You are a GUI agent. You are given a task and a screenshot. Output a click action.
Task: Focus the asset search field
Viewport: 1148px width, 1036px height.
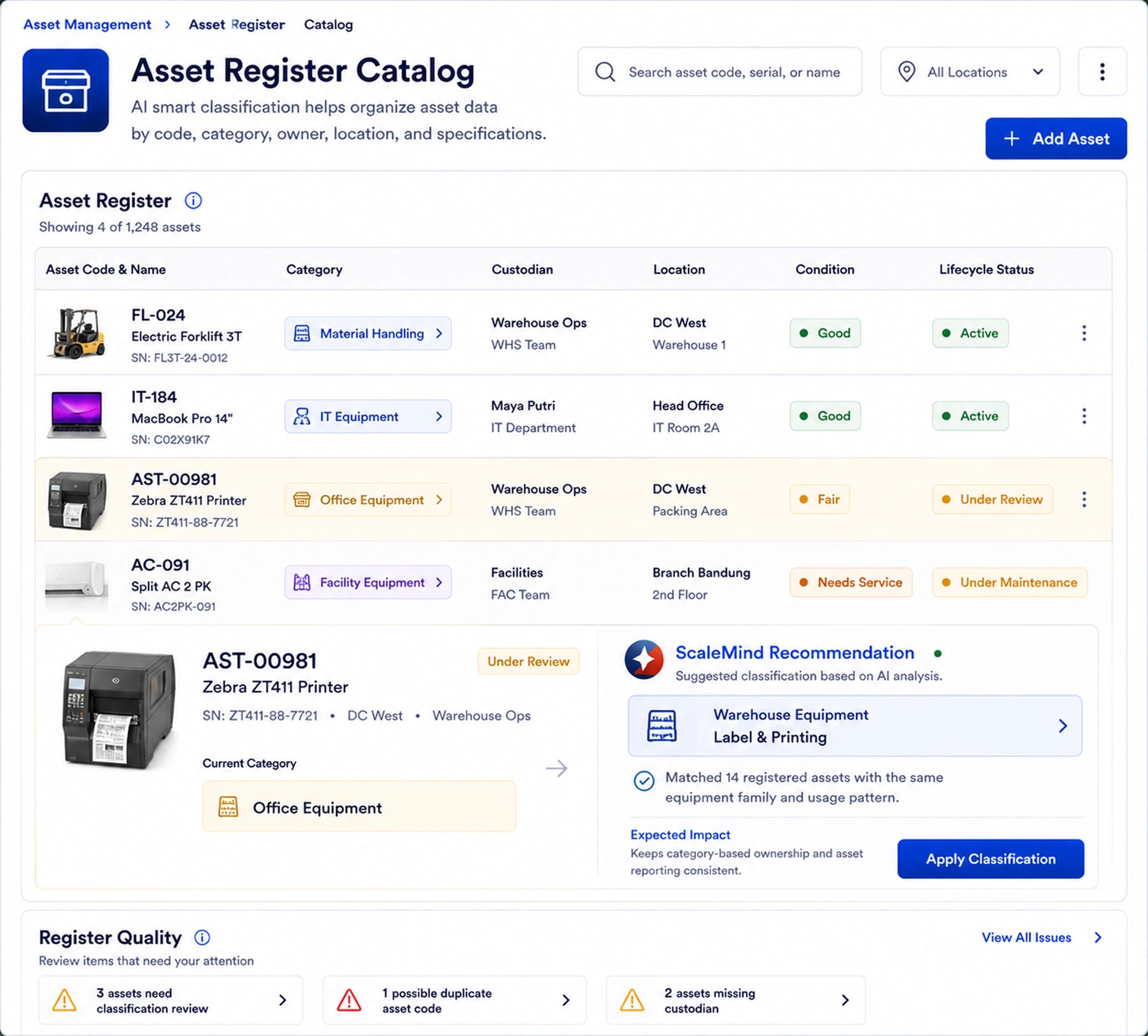(x=719, y=72)
